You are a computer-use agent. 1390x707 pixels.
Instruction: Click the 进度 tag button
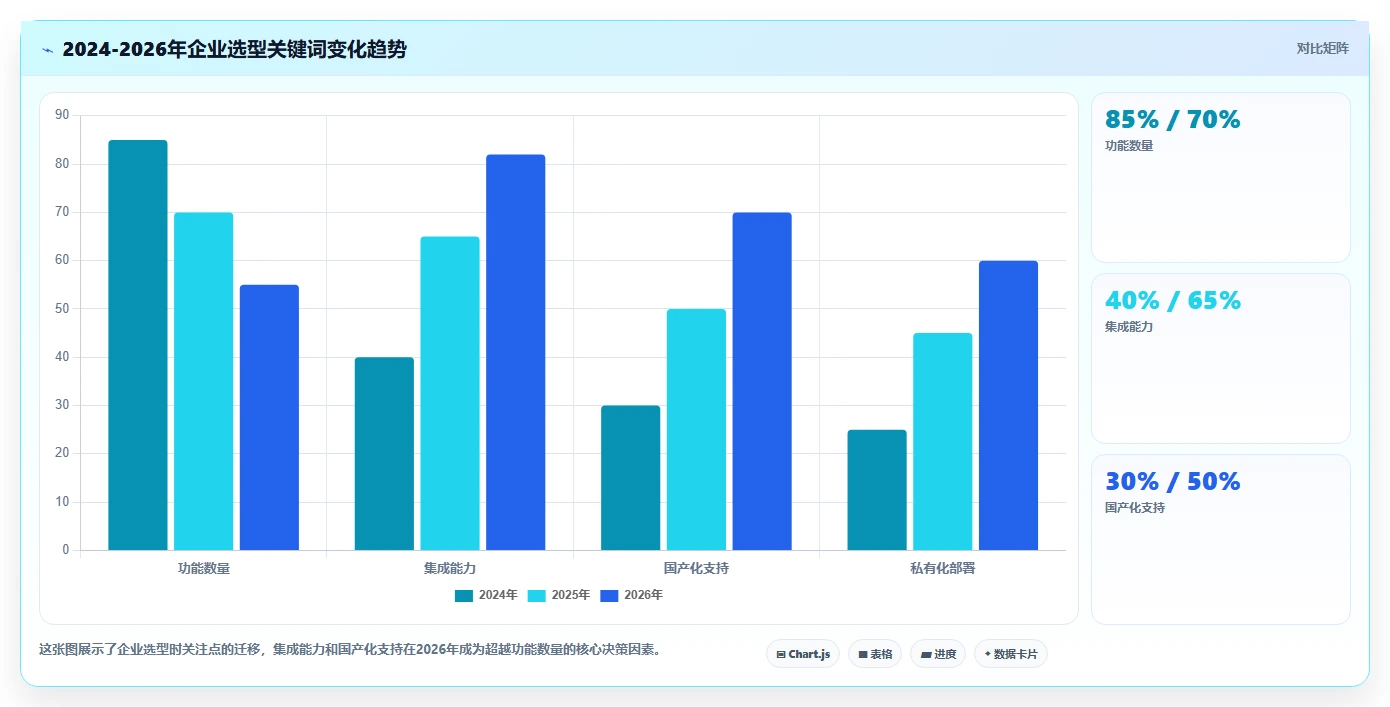tap(938, 654)
